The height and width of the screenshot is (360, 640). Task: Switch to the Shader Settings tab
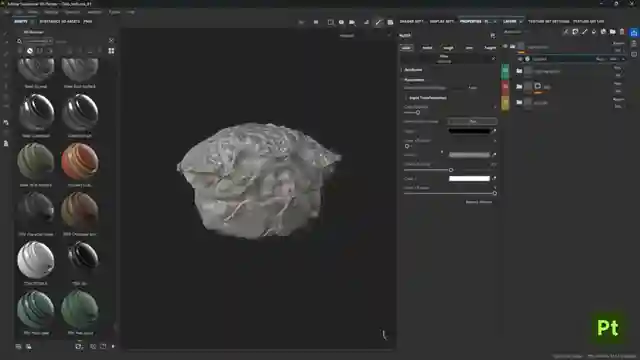pyautogui.click(x=411, y=22)
